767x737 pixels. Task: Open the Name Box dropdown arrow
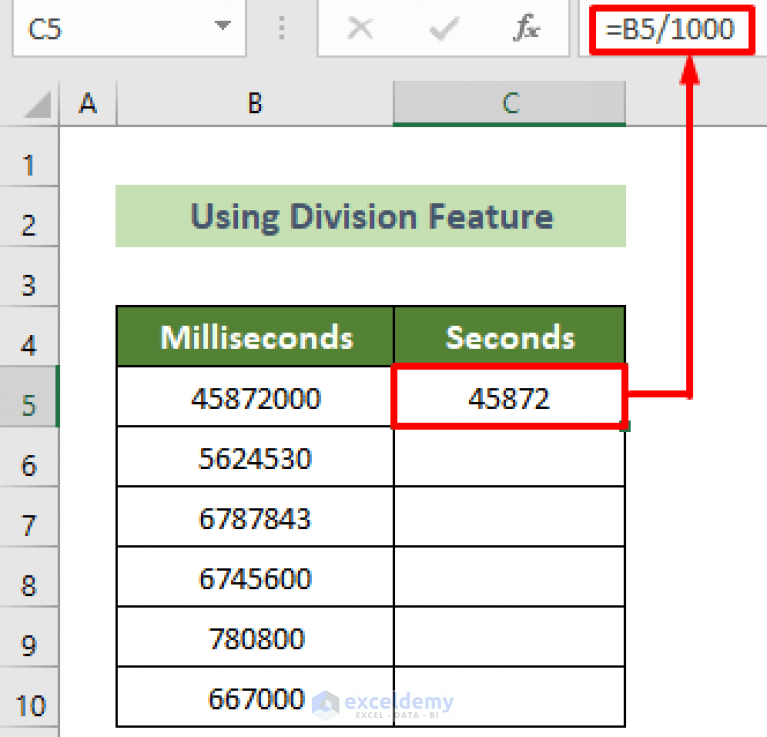[x=223, y=25]
